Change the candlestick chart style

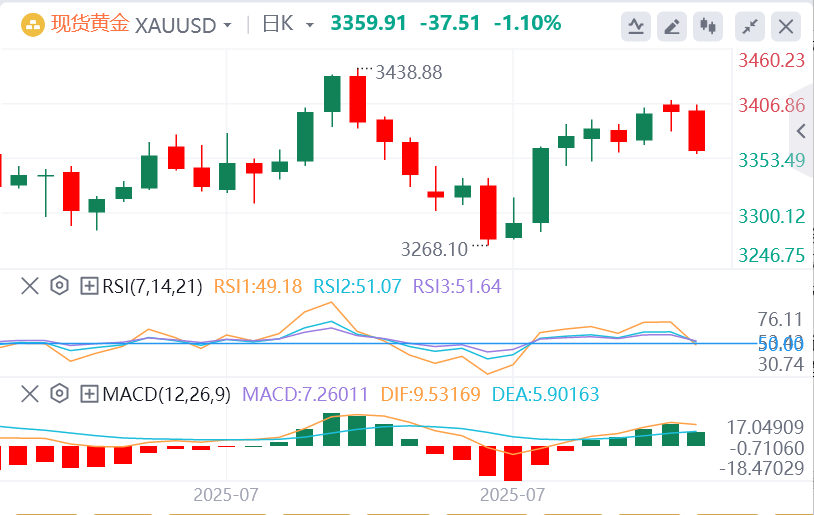click(x=710, y=26)
